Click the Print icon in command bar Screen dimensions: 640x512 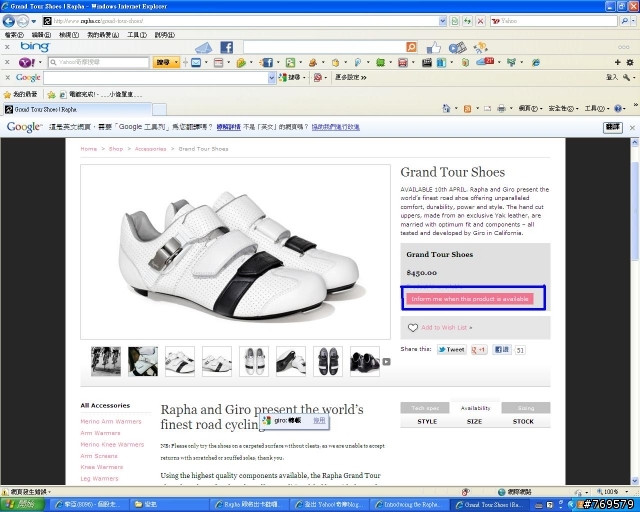[x=501, y=109]
